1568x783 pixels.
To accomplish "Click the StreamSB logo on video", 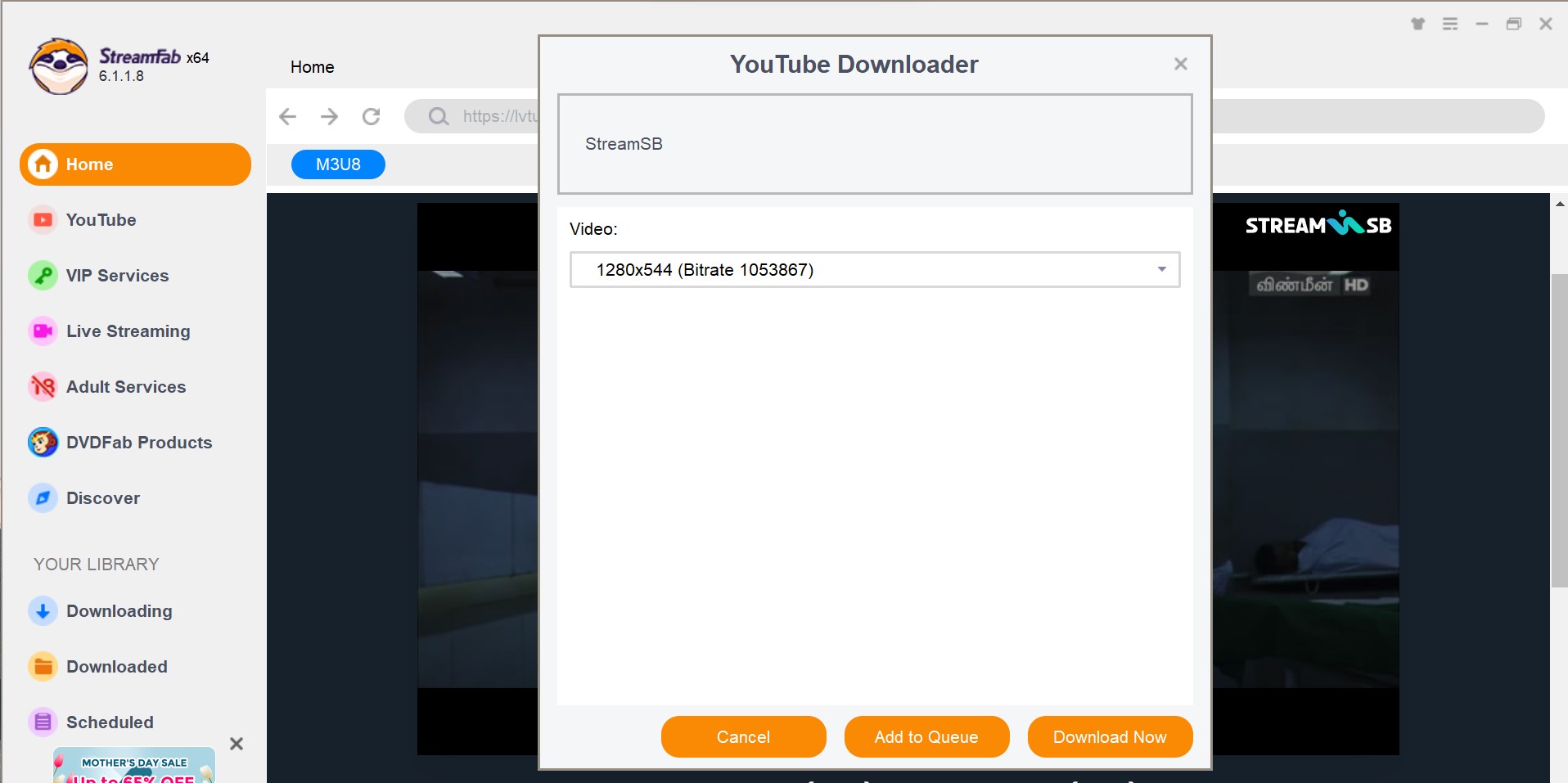I will point(1318,224).
